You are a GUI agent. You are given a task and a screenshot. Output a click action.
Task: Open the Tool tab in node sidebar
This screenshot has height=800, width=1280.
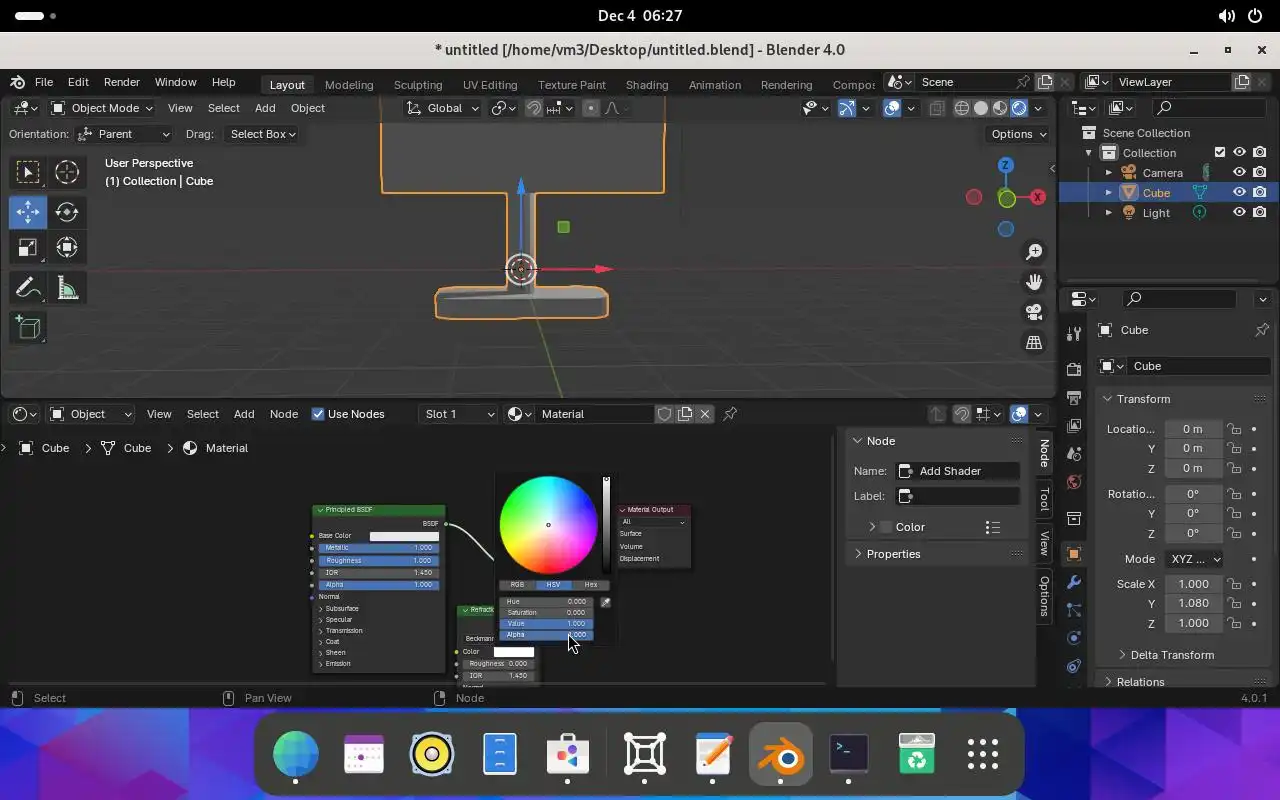point(1044,499)
